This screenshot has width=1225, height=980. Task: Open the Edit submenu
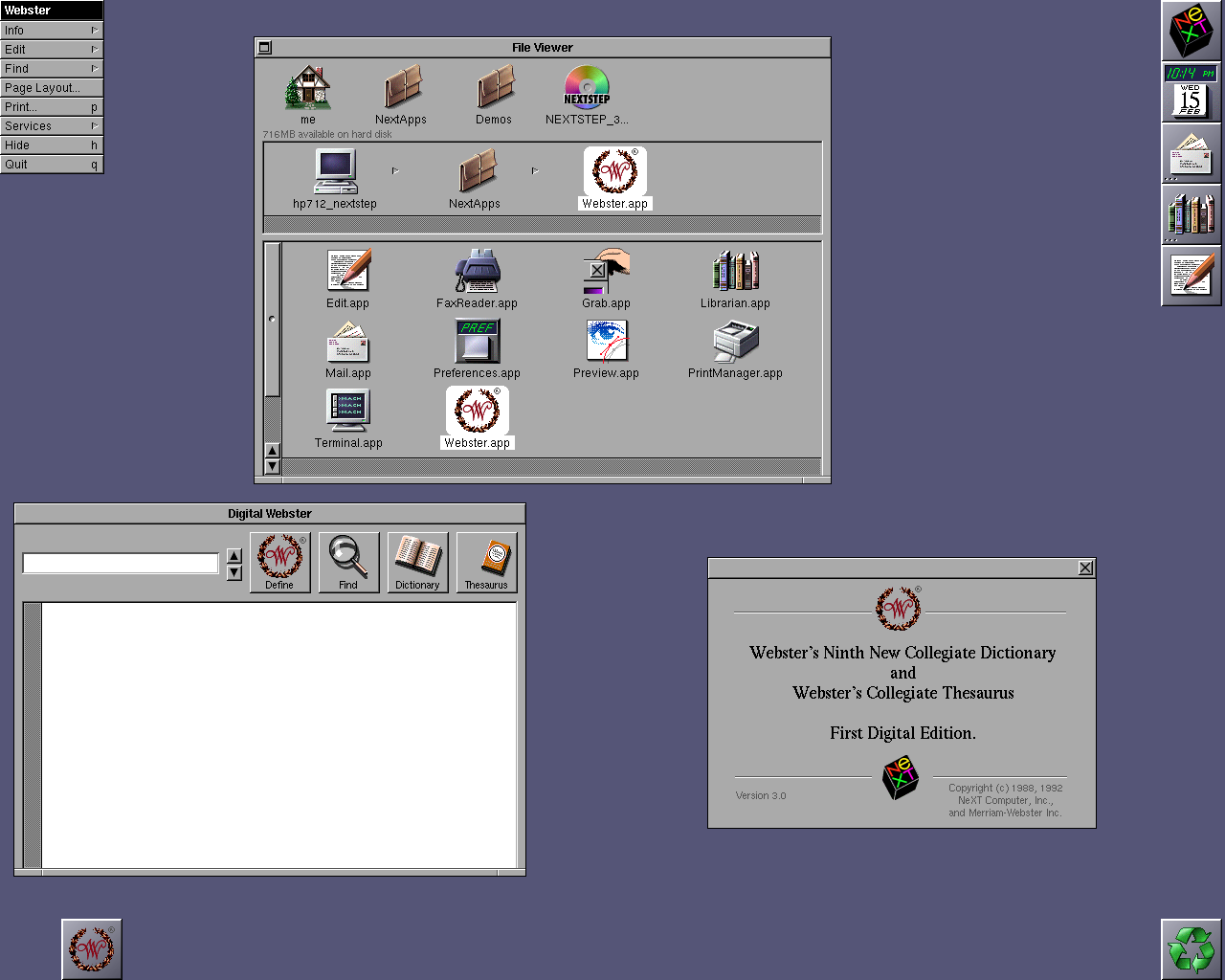click(52, 50)
